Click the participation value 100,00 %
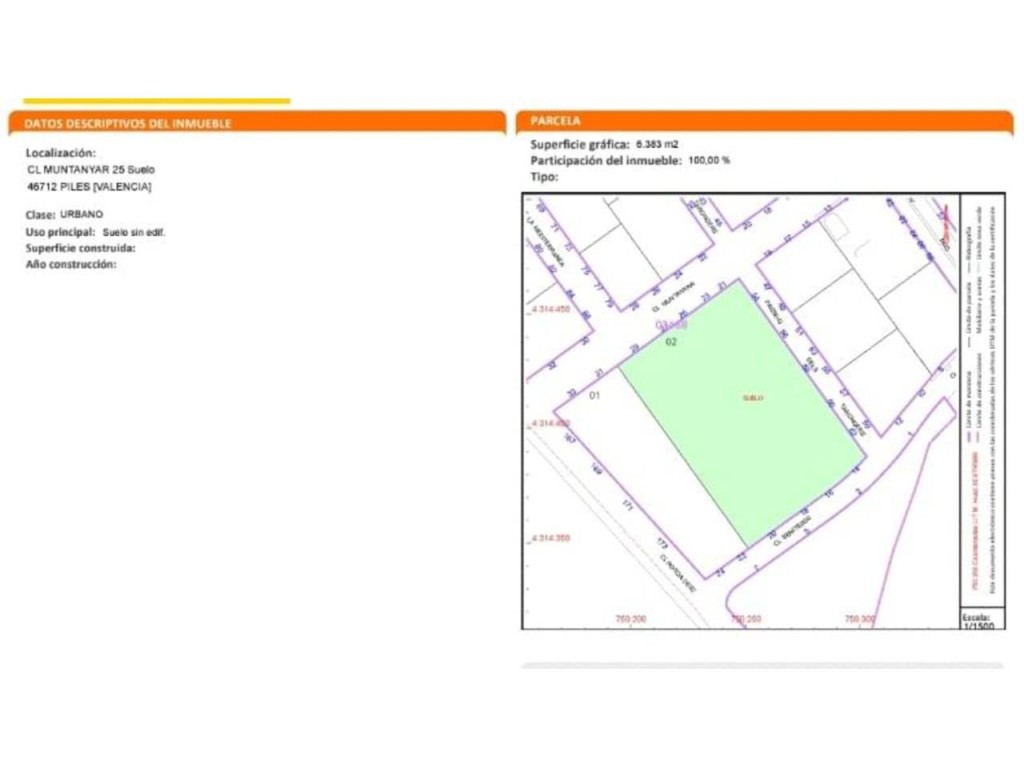Screen dimensions: 1024x768 click(709, 160)
